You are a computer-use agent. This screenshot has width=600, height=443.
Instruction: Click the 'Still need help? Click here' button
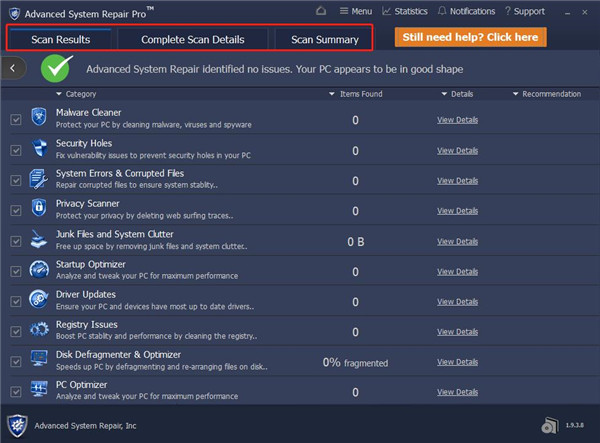click(x=470, y=38)
